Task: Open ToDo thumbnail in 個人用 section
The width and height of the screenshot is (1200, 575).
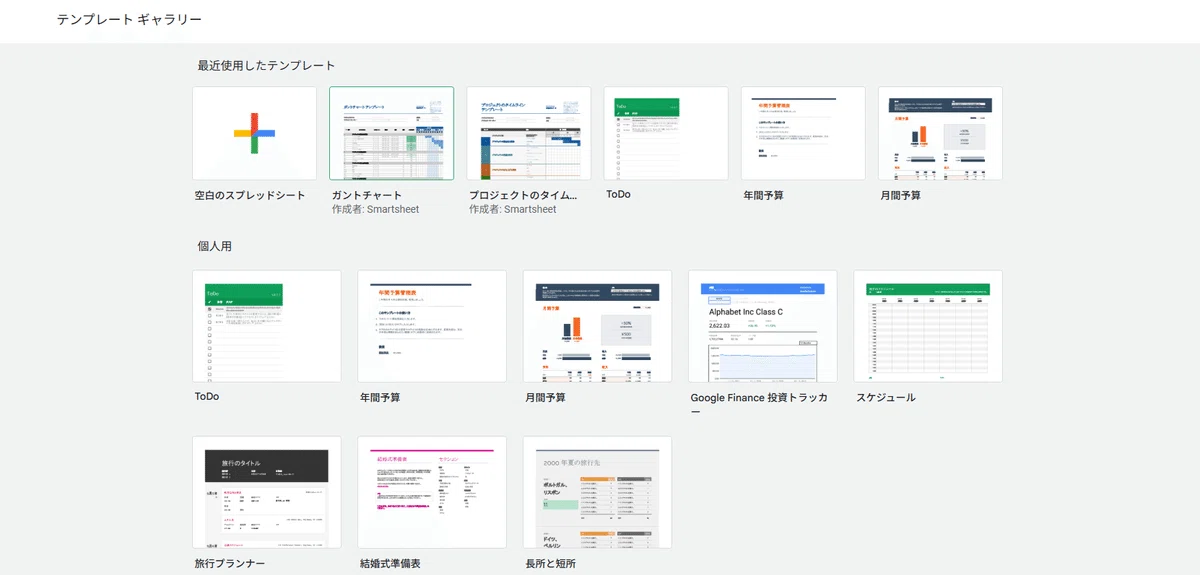Action: click(x=267, y=326)
